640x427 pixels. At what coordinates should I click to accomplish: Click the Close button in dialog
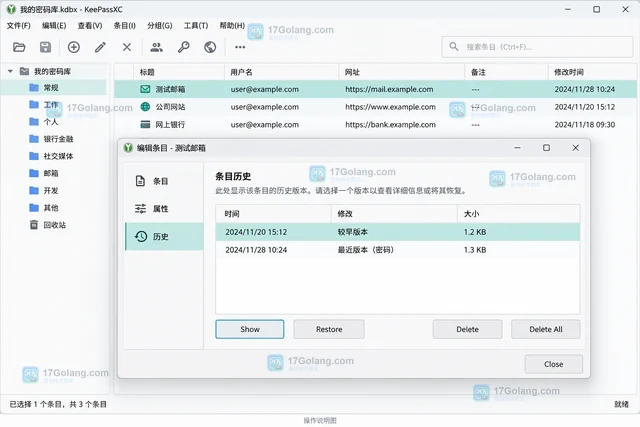click(553, 364)
